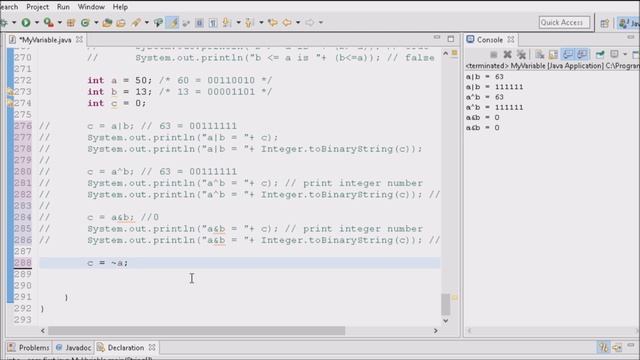640x360 pixels.
Task: Click the Next Annotation toolbar icon
Action: [227, 23]
